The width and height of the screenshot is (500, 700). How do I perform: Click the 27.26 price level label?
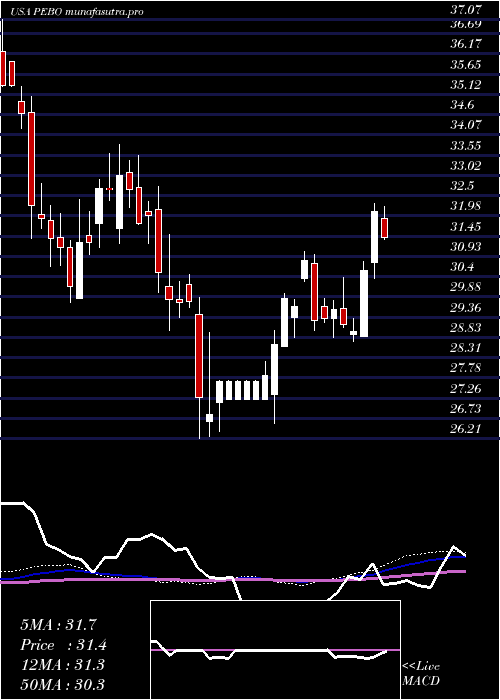[x=466, y=389]
